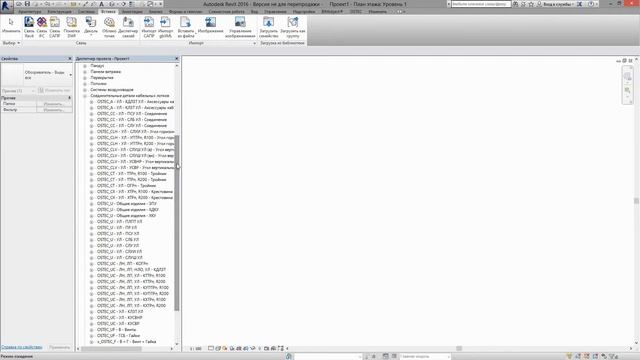Open the Системы ribbon tab
Viewport: 640px width, 360px height.
tap(86, 12)
